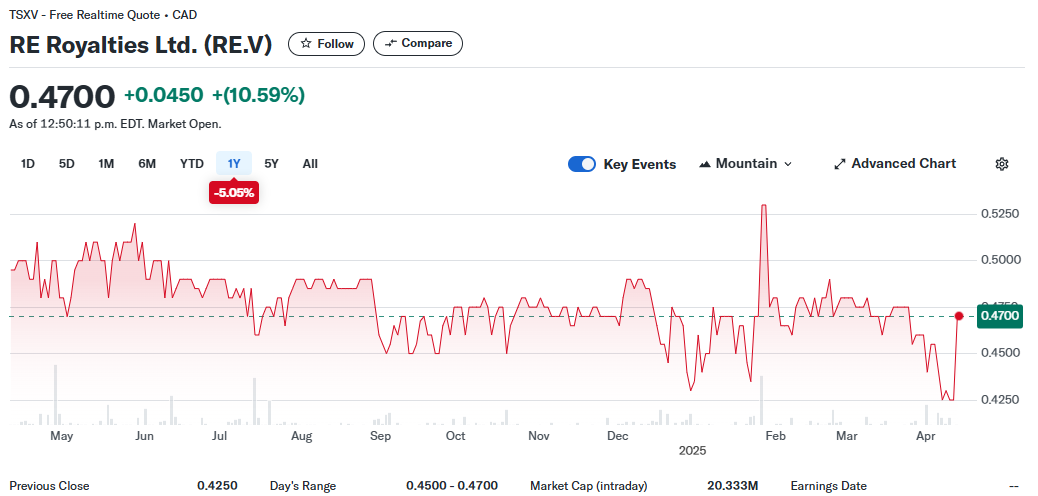Click the 0.4250 y-axis label
Viewport: 1038px width, 496px height.
click(1000, 400)
